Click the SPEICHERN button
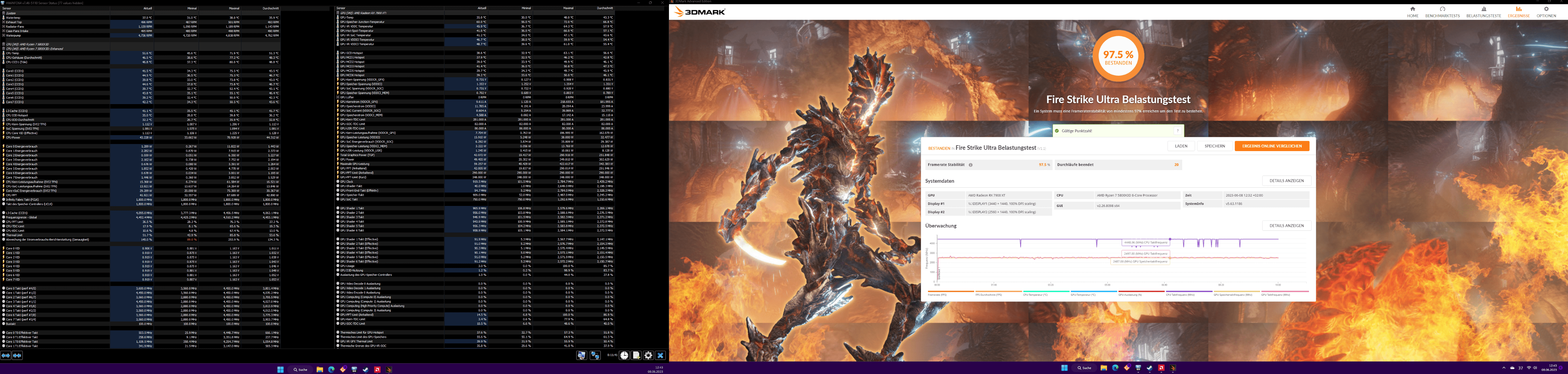This screenshot has height=374, width=1568. point(1215,146)
